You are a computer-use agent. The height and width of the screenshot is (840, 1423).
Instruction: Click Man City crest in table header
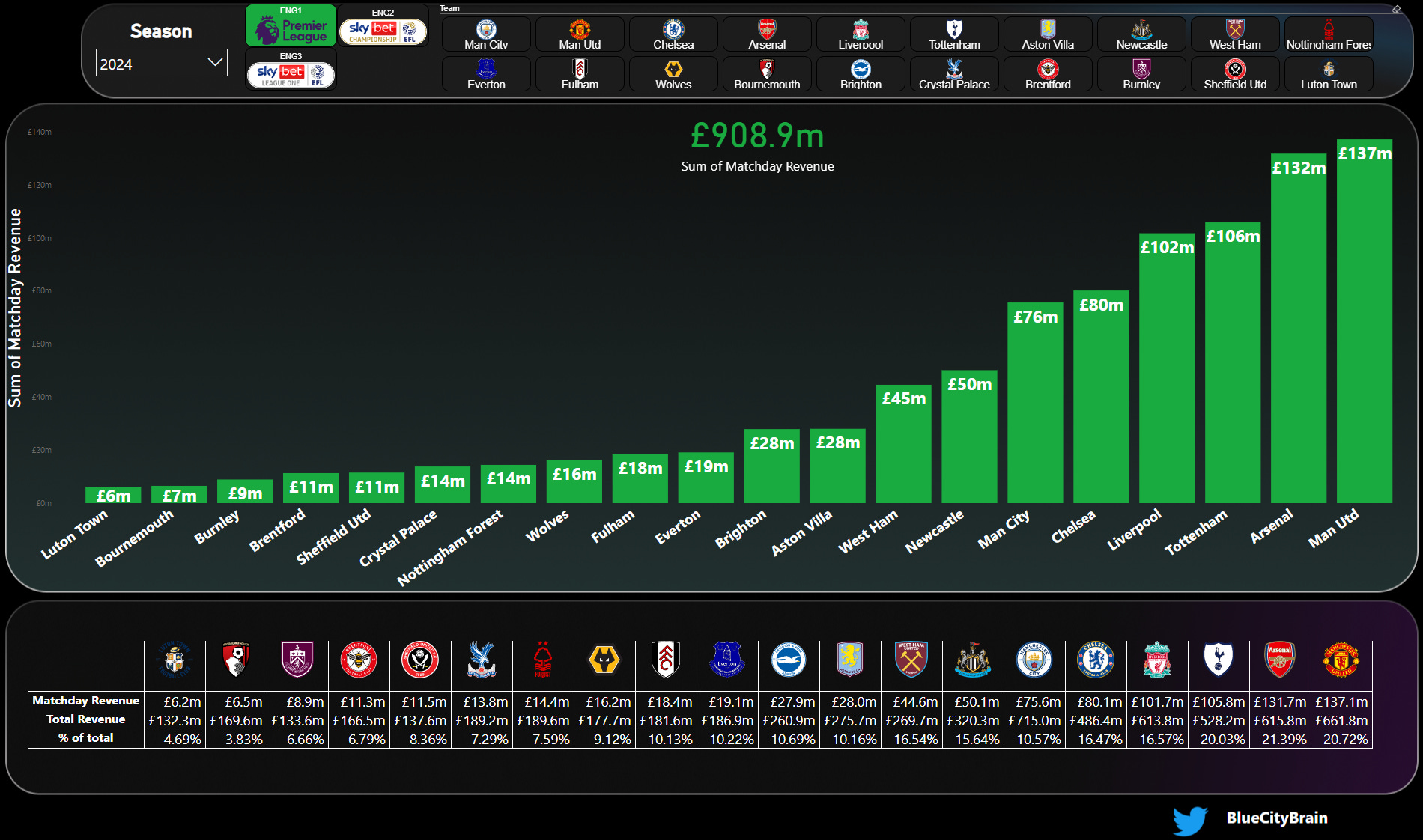pos(1034,660)
